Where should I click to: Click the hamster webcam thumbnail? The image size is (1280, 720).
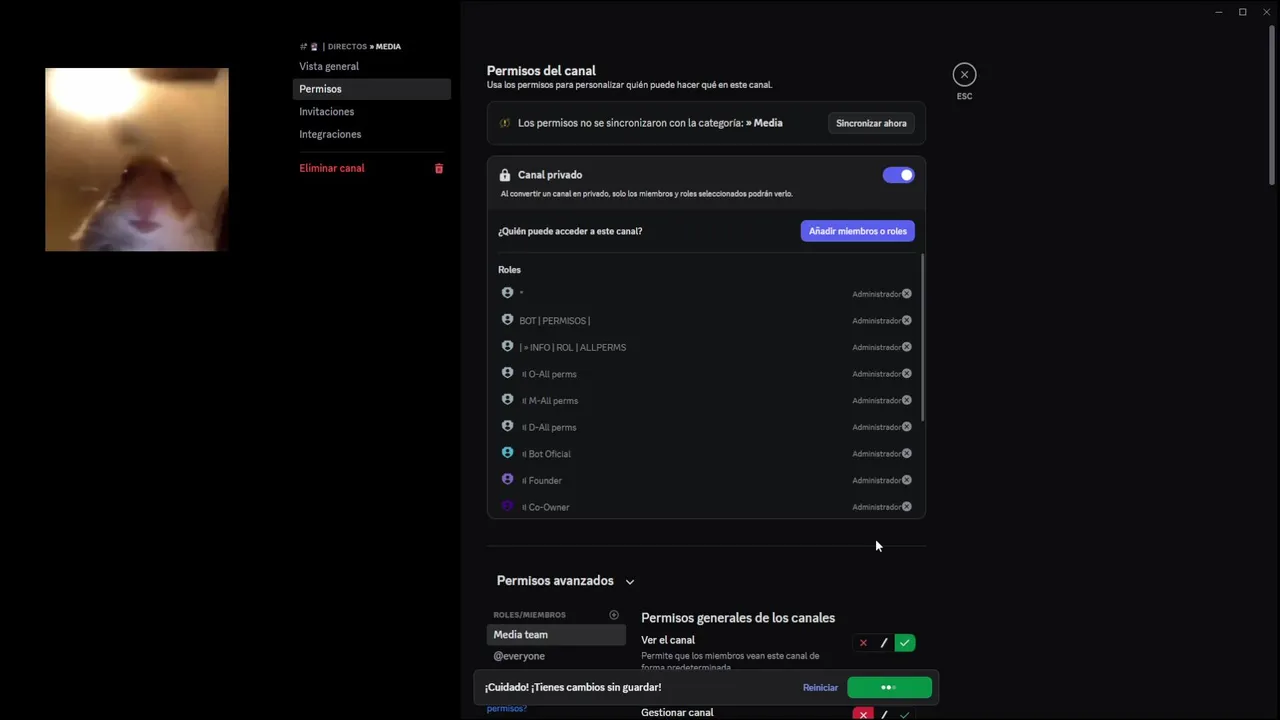tap(137, 159)
